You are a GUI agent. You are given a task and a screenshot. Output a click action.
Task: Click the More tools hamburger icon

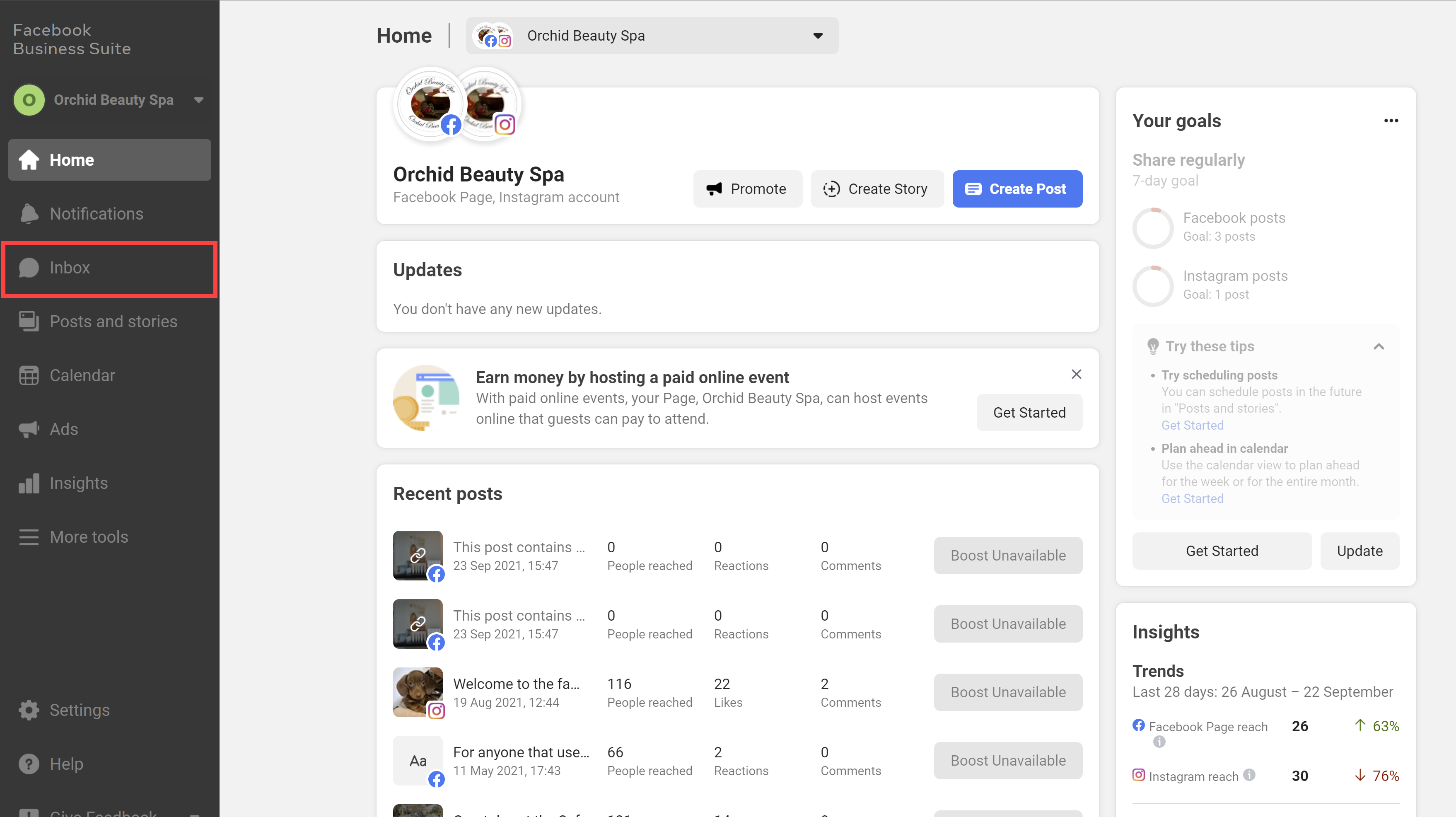29,537
